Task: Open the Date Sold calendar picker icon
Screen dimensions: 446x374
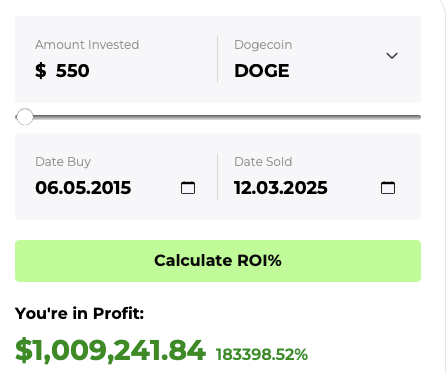Action: coord(388,188)
